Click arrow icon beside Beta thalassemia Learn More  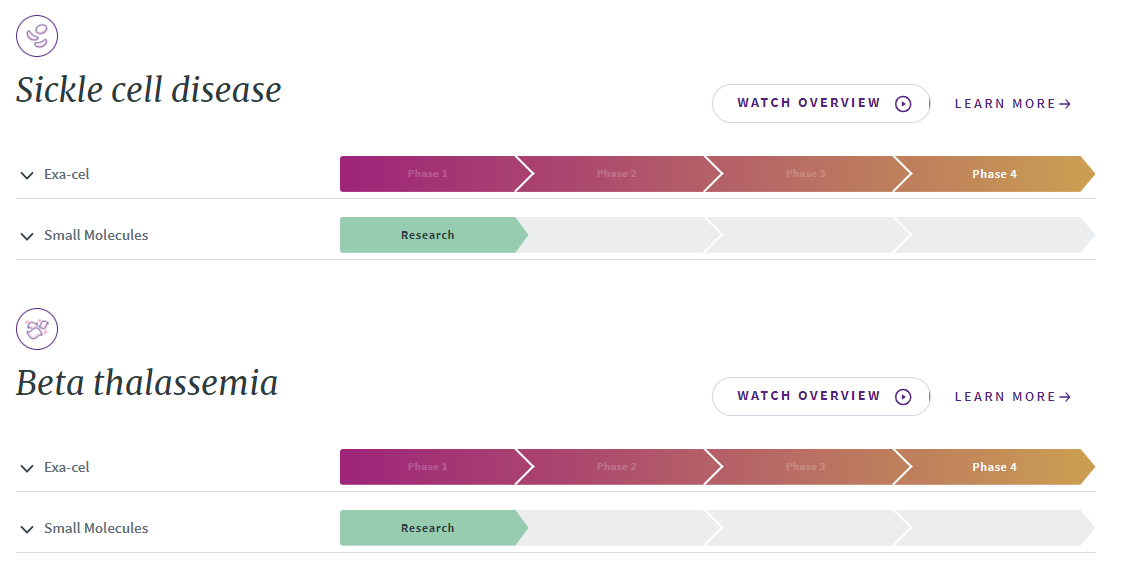[x=1065, y=397]
